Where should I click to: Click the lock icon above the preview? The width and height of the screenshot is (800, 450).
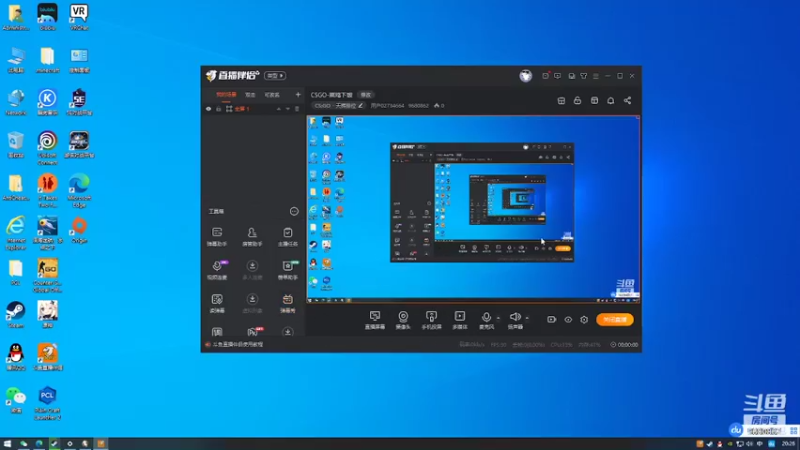click(578, 101)
